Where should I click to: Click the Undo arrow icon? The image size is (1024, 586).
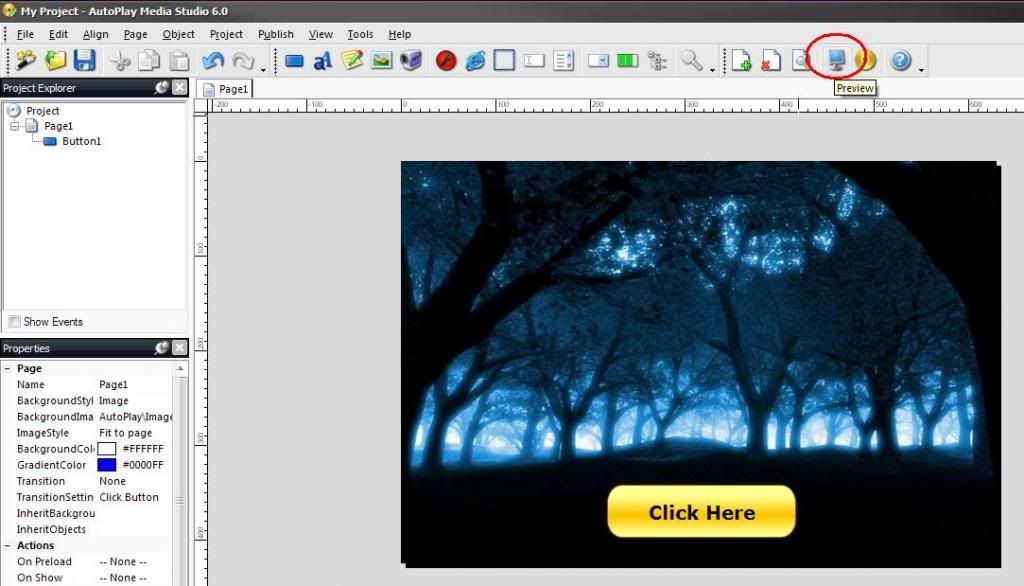coord(212,61)
